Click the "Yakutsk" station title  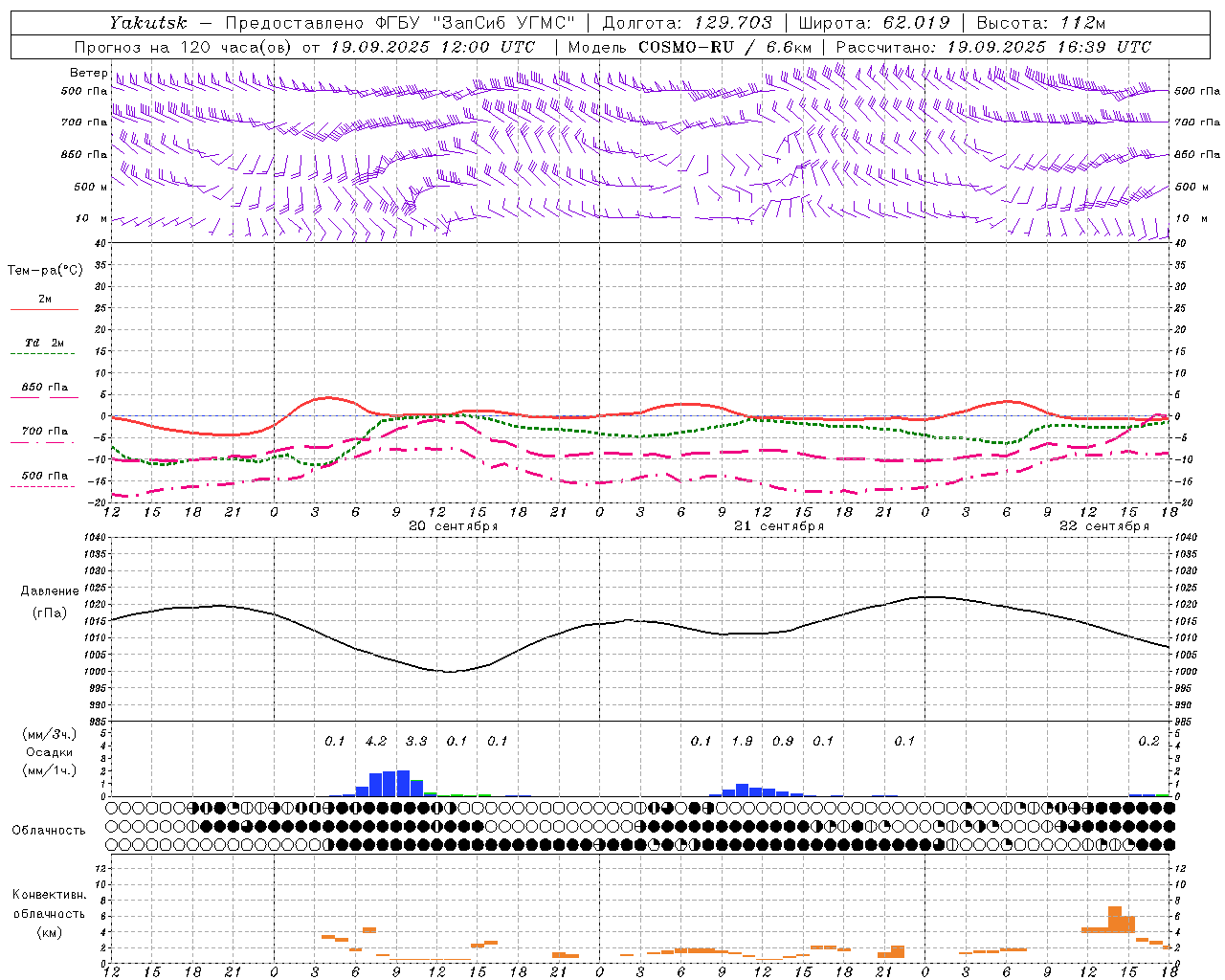coord(148,23)
